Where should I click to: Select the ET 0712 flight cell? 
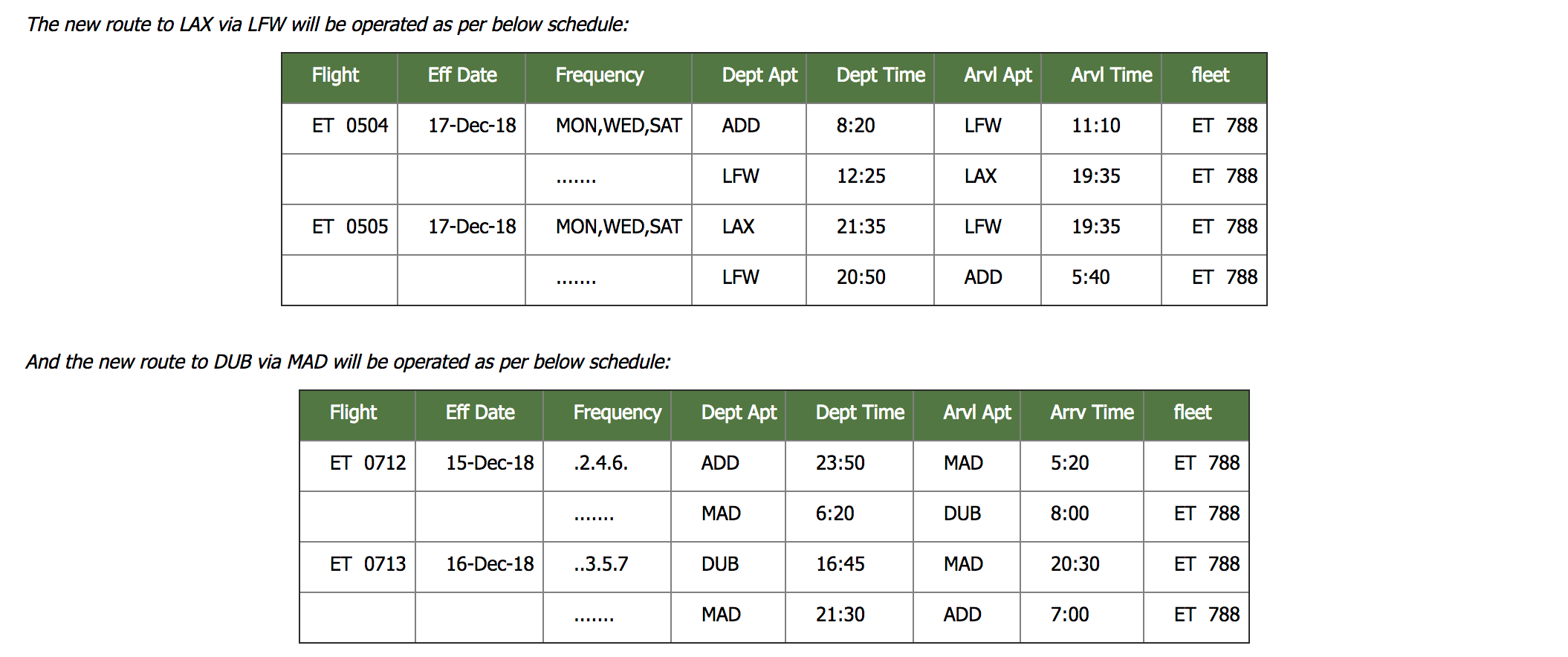point(367,463)
